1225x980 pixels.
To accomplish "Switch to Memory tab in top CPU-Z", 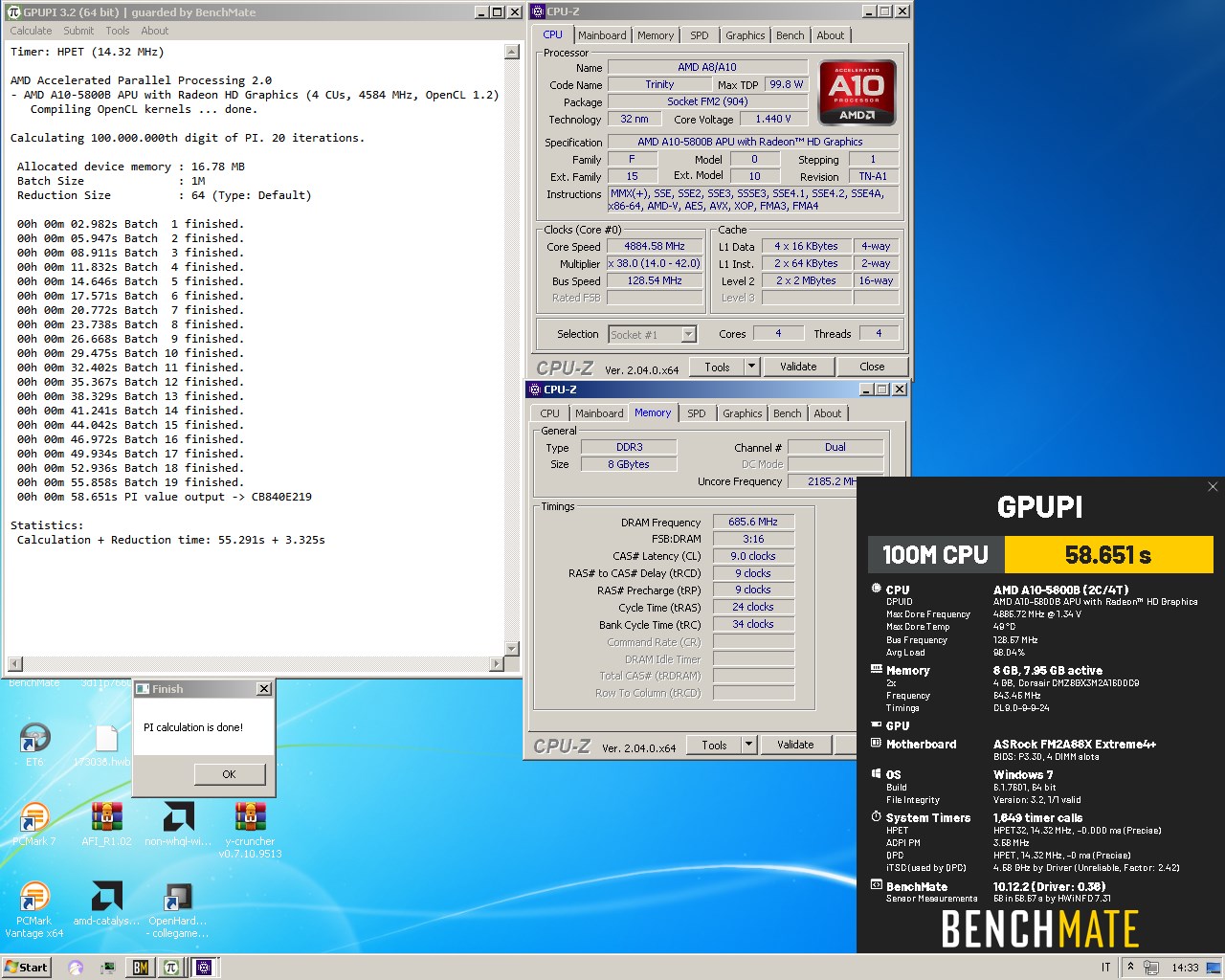I will [x=656, y=35].
